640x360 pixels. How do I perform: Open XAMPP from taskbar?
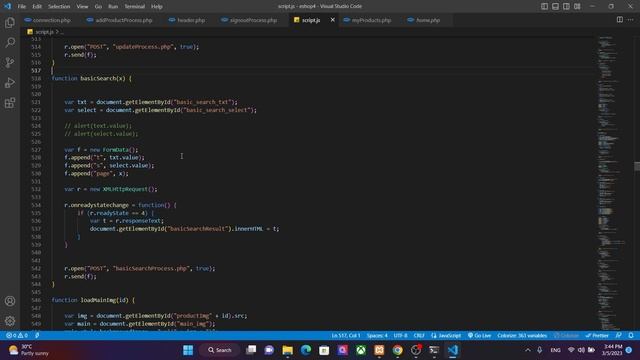(x=379, y=350)
